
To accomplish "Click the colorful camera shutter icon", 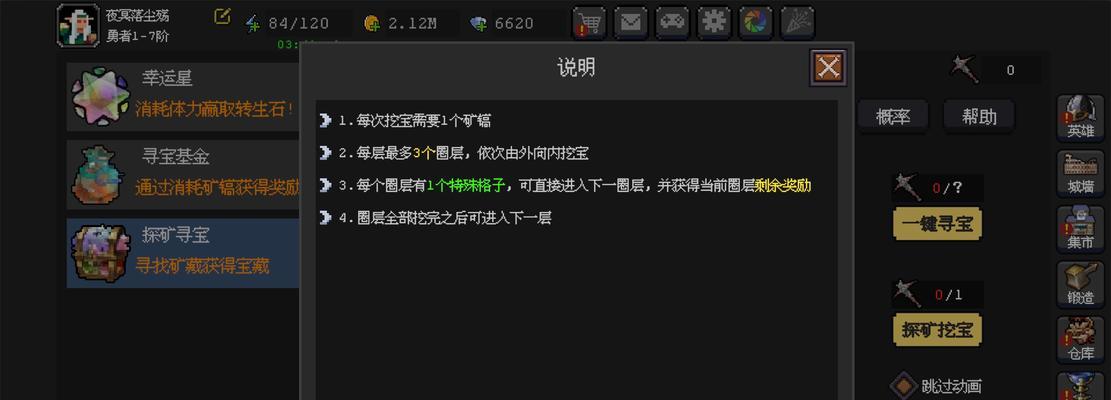I will [756, 23].
